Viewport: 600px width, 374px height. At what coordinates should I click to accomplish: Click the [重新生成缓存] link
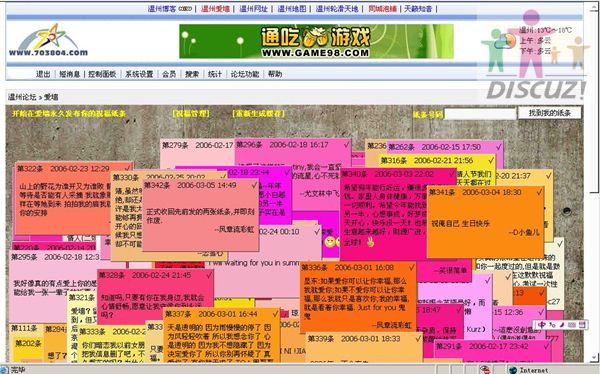click(258, 114)
